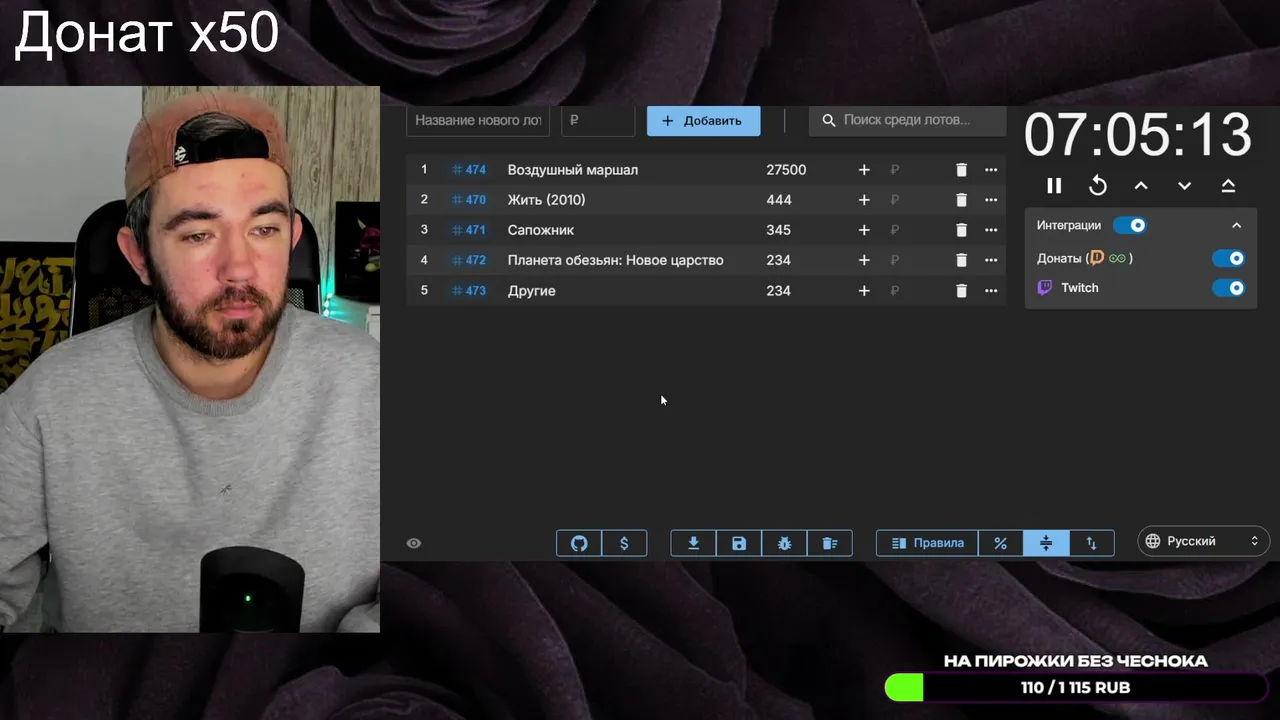Open more options for Другие row

(991, 291)
